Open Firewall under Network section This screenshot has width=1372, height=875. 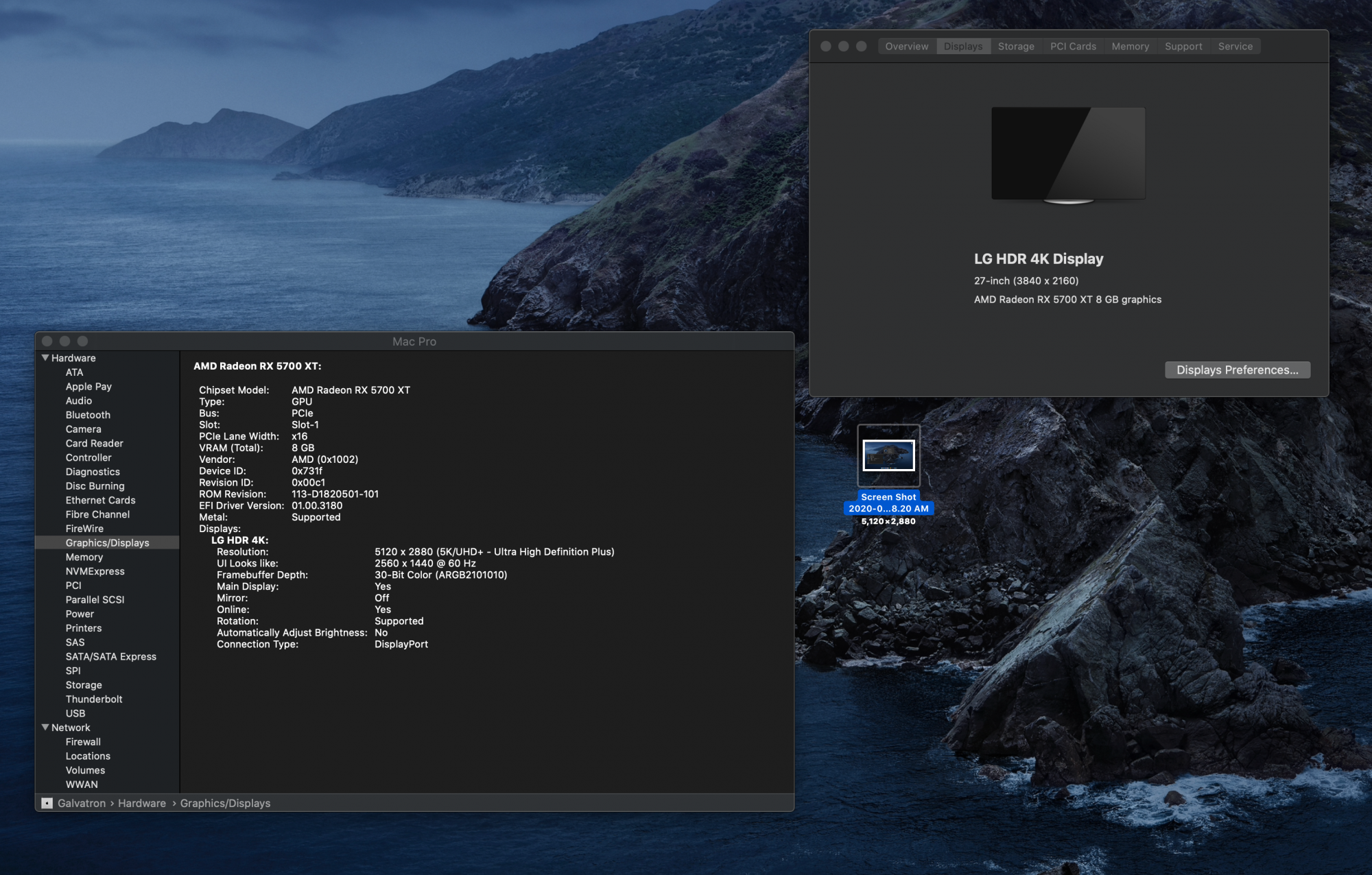[x=83, y=742]
